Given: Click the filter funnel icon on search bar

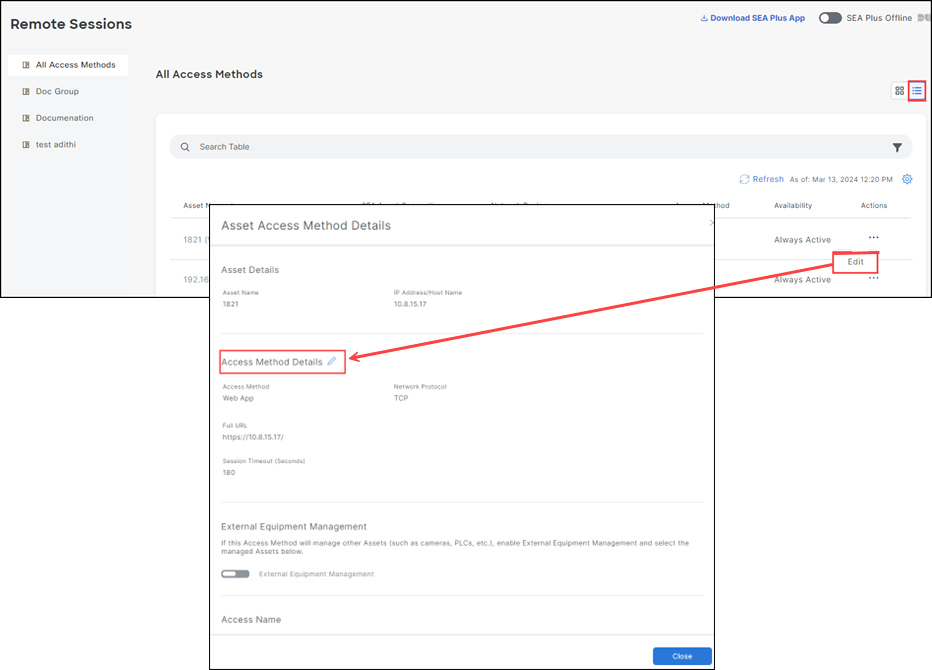Looking at the screenshot, I should [897, 146].
